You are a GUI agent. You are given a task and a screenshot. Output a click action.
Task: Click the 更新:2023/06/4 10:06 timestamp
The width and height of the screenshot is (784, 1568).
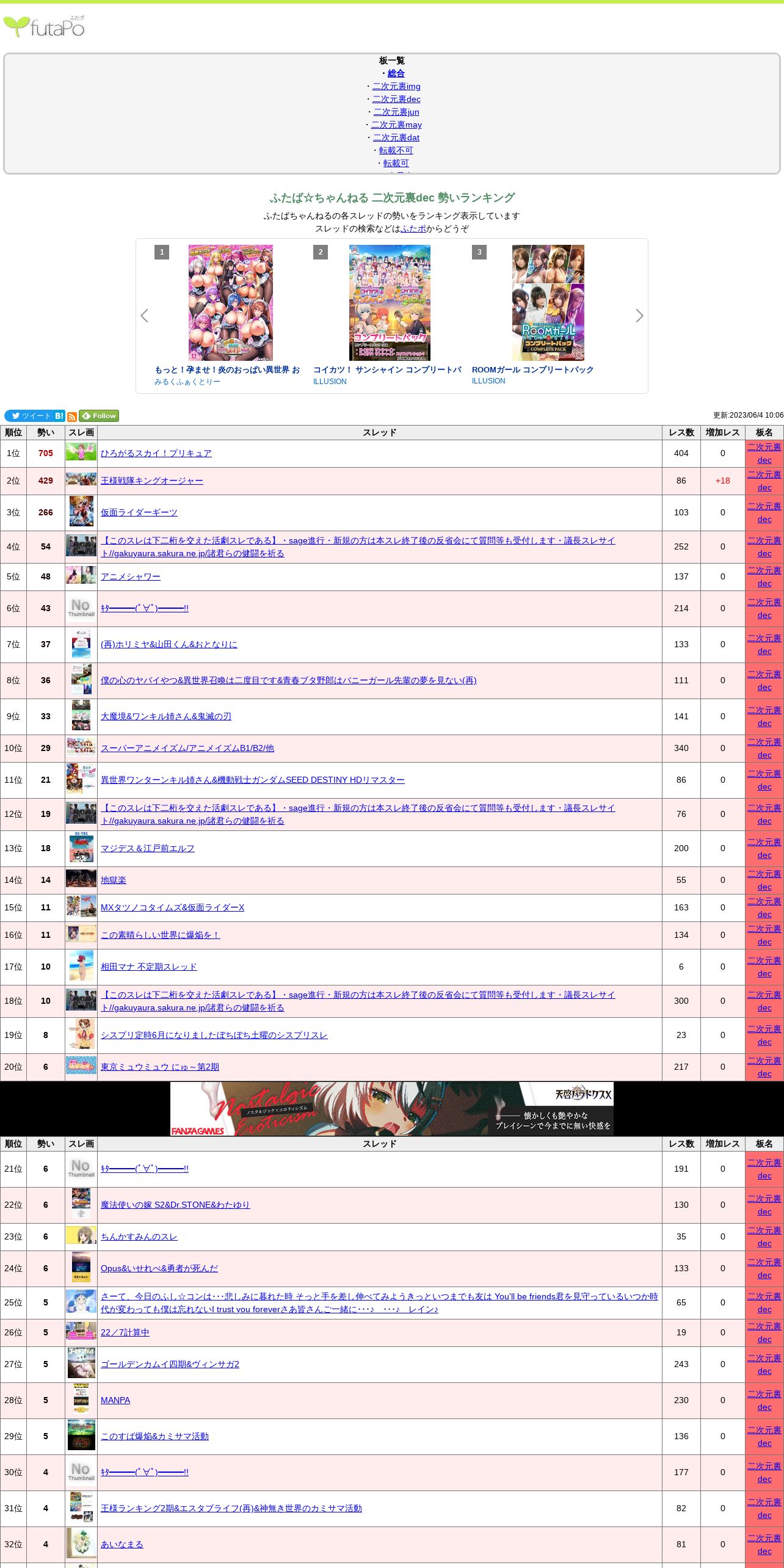point(749,415)
